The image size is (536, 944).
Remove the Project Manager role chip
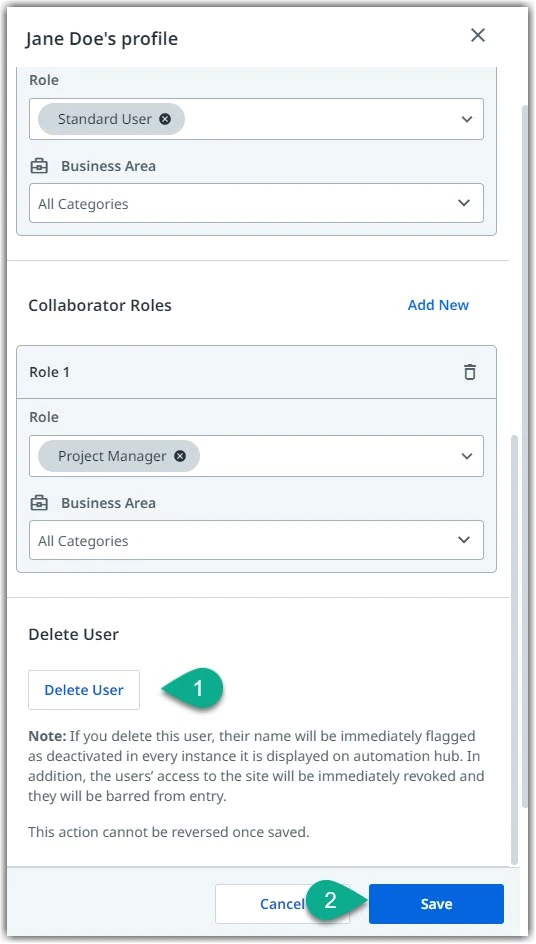pos(179,456)
